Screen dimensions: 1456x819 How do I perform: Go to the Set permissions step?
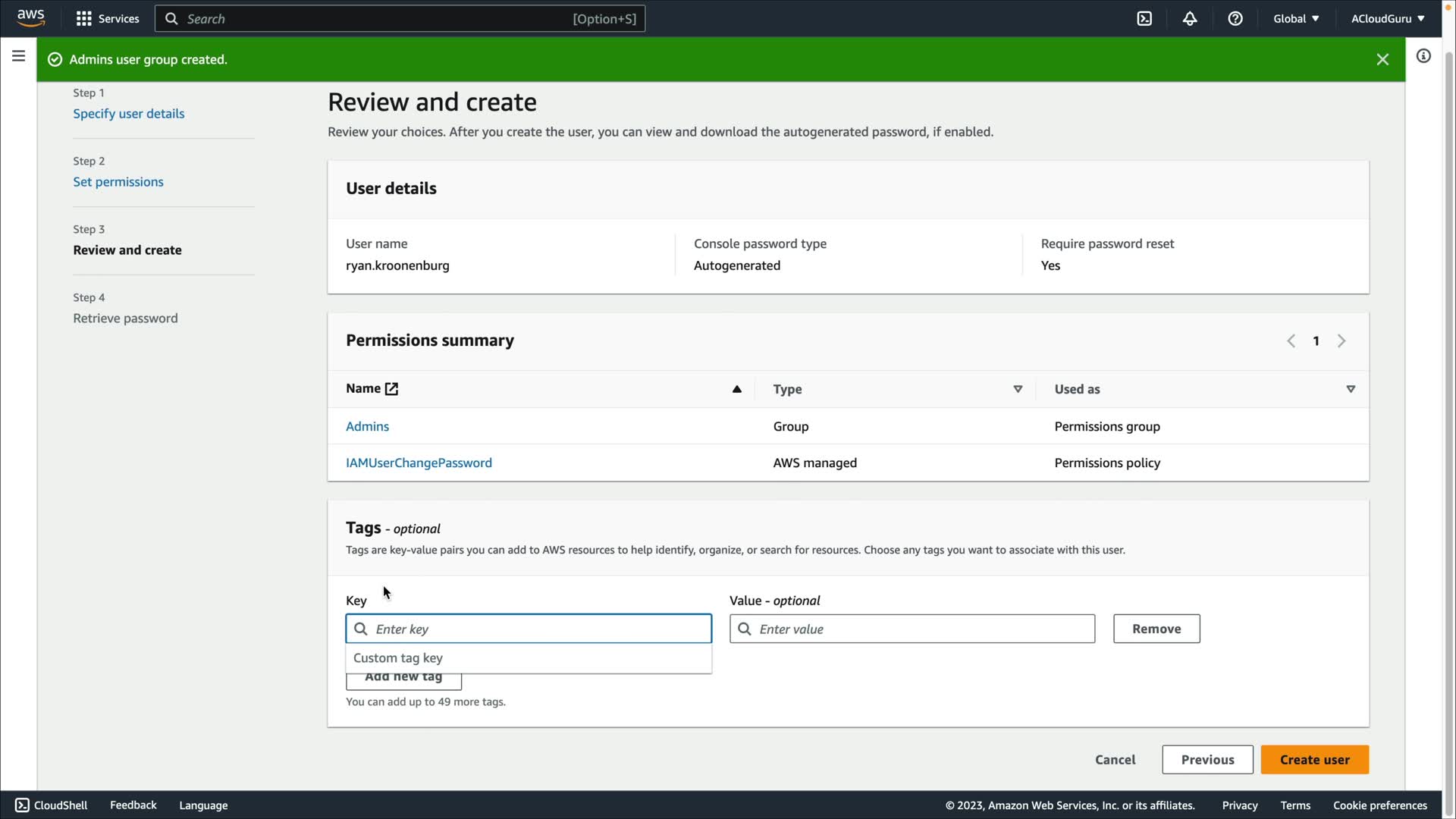(118, 182)
